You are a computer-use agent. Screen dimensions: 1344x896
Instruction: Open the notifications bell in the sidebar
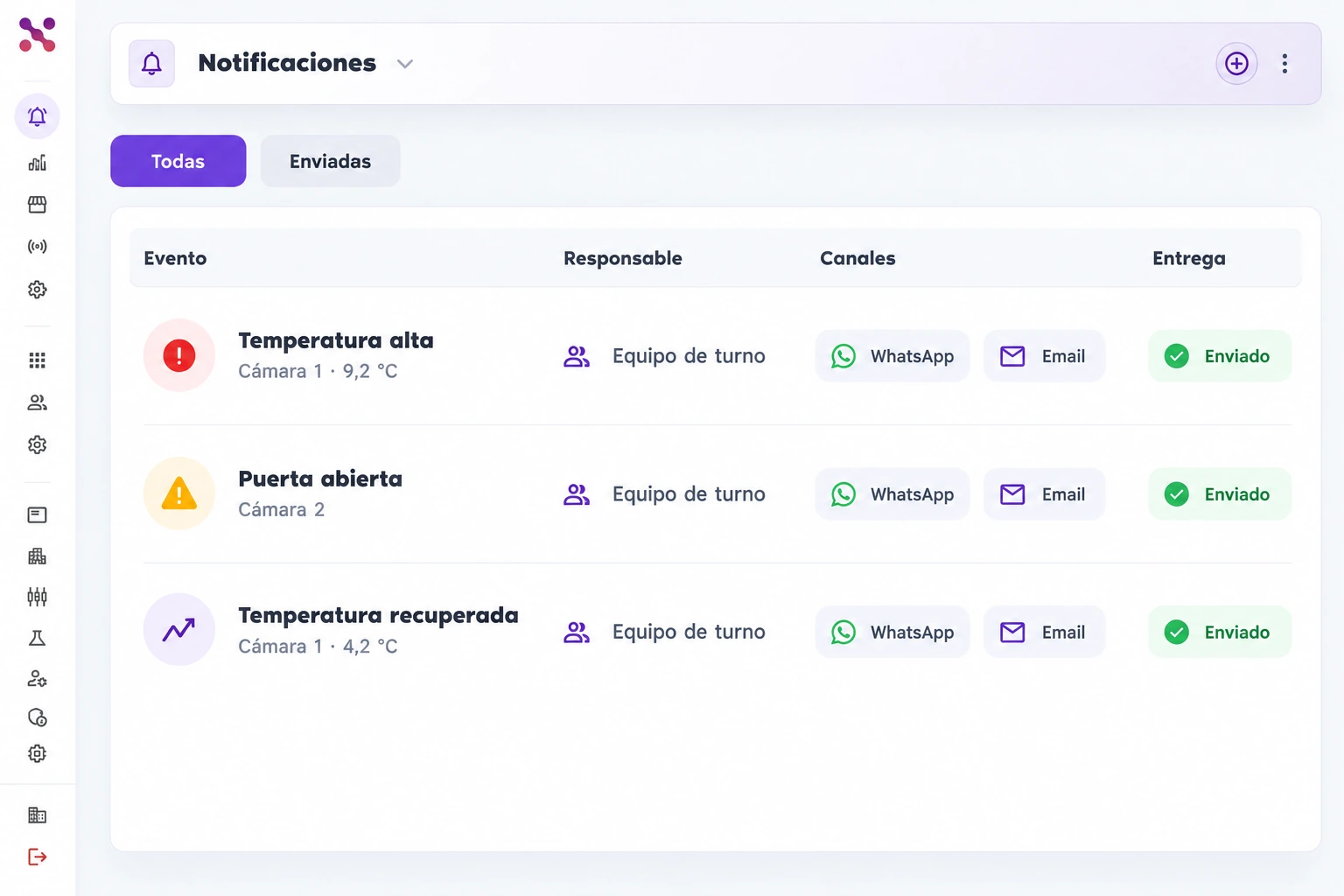37,116
